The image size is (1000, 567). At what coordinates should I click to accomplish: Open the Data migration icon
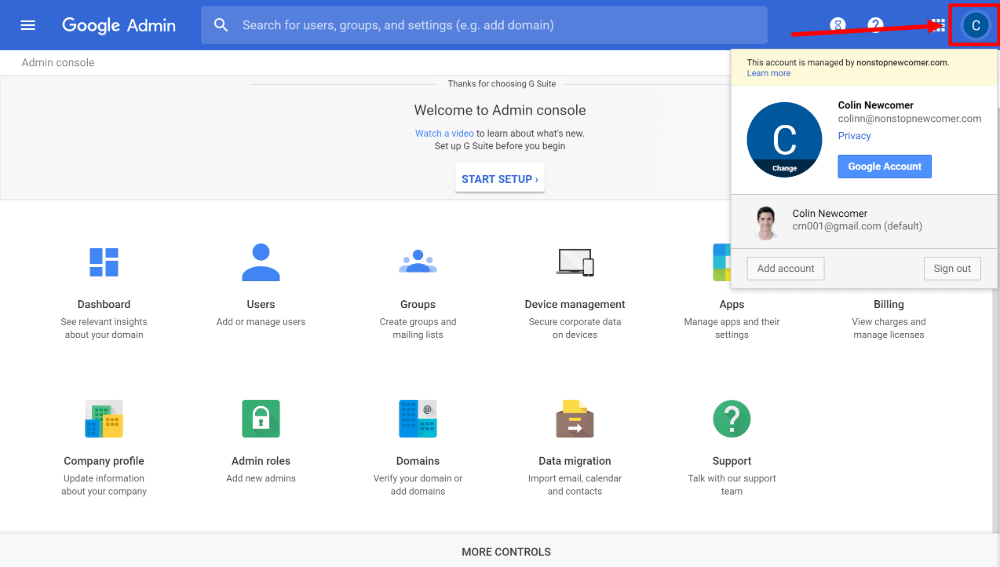(x=575, y=419)
